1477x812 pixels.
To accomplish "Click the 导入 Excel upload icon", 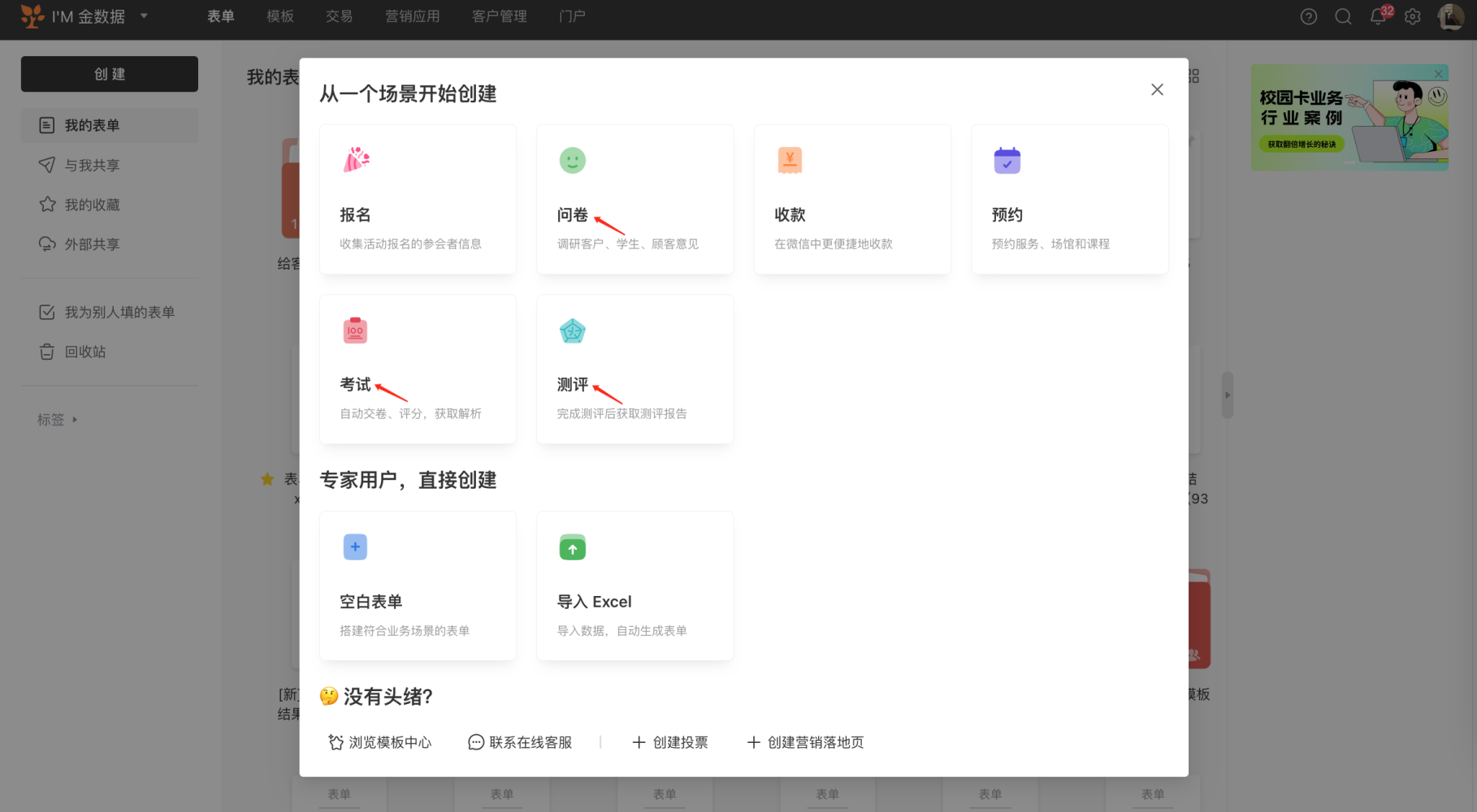I will click(x=573, y=547).
